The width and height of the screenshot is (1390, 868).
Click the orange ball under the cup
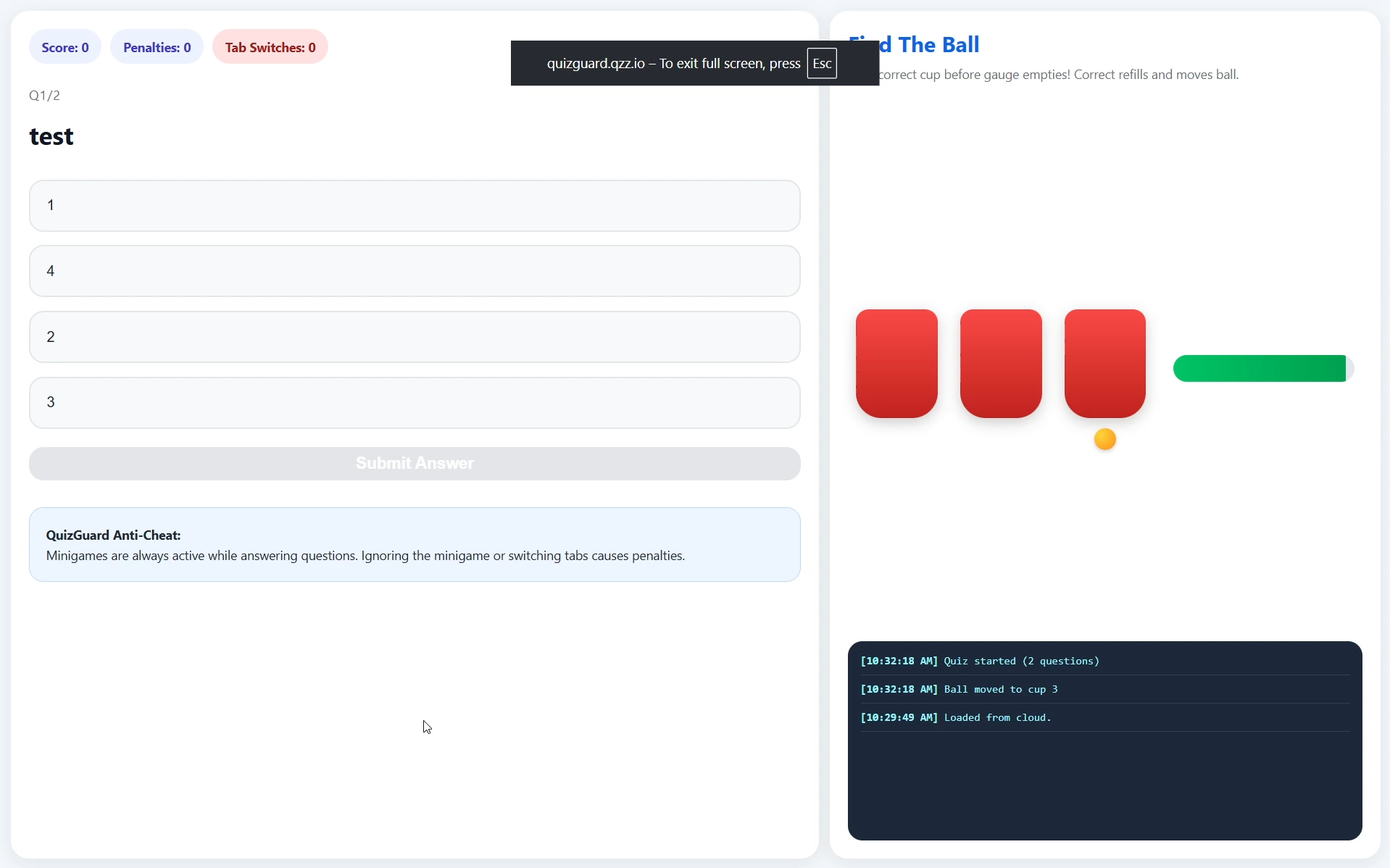coord(1105,439)
